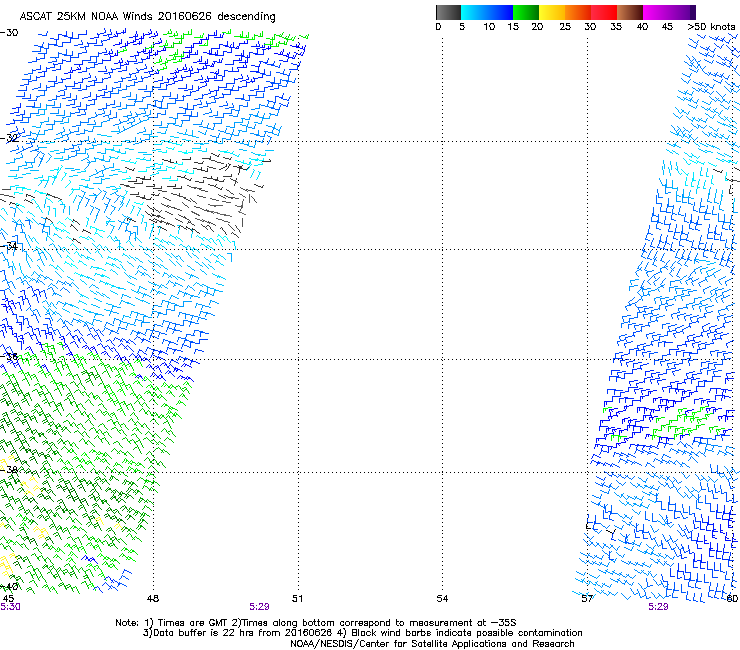
Task: Click the cyan 5-10 knots legend swatch
Action: click(x=474, y=12)
